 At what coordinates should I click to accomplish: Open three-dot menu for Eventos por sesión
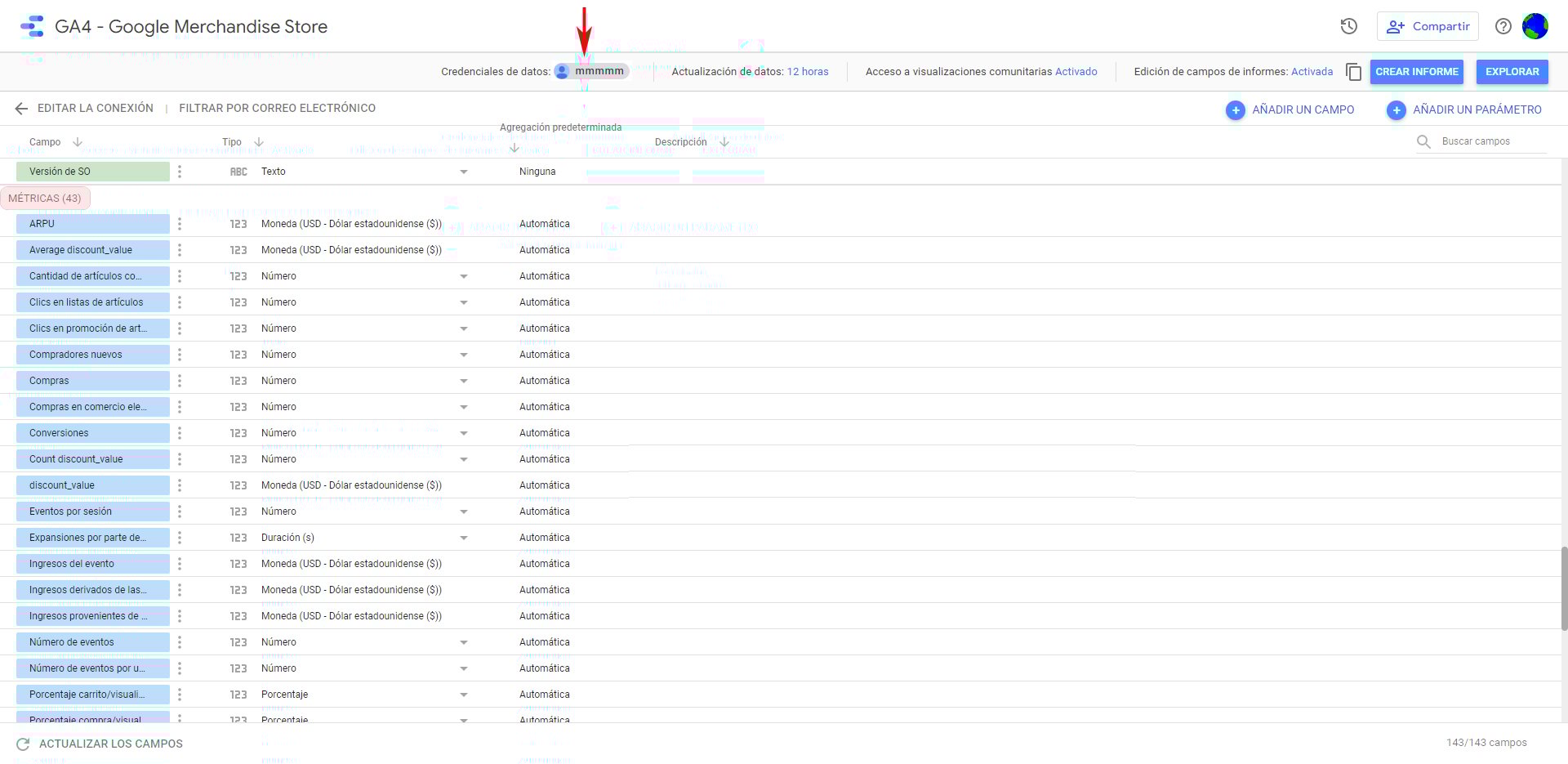pos(180,512)
